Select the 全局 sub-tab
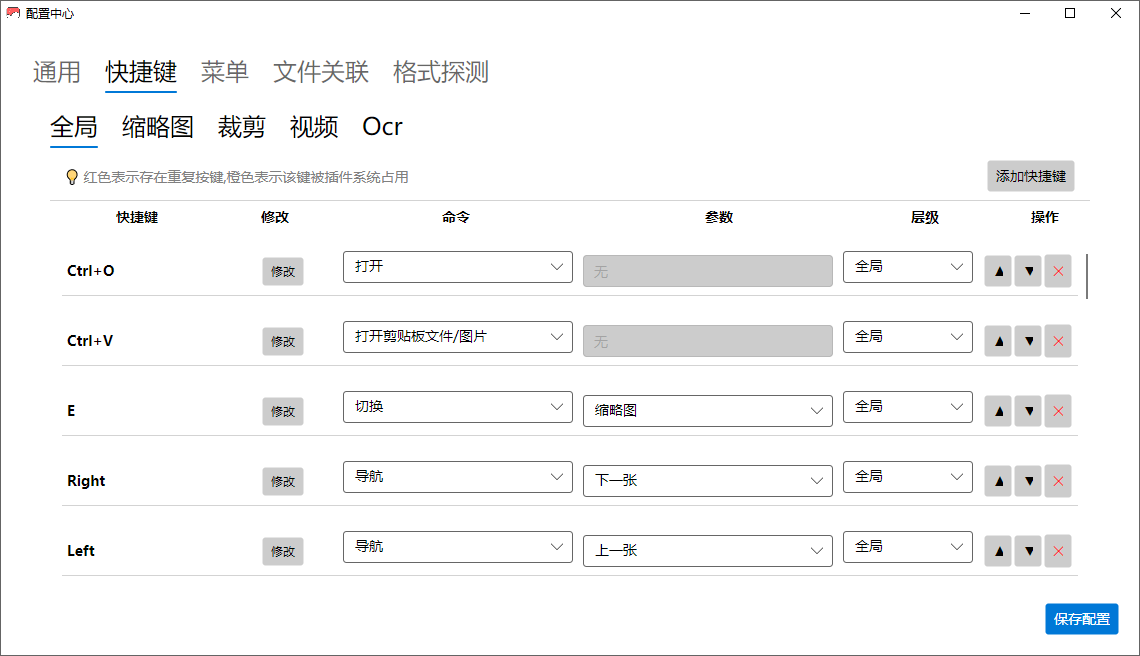This screenshot has width=1140, height=656. point(73,127)
